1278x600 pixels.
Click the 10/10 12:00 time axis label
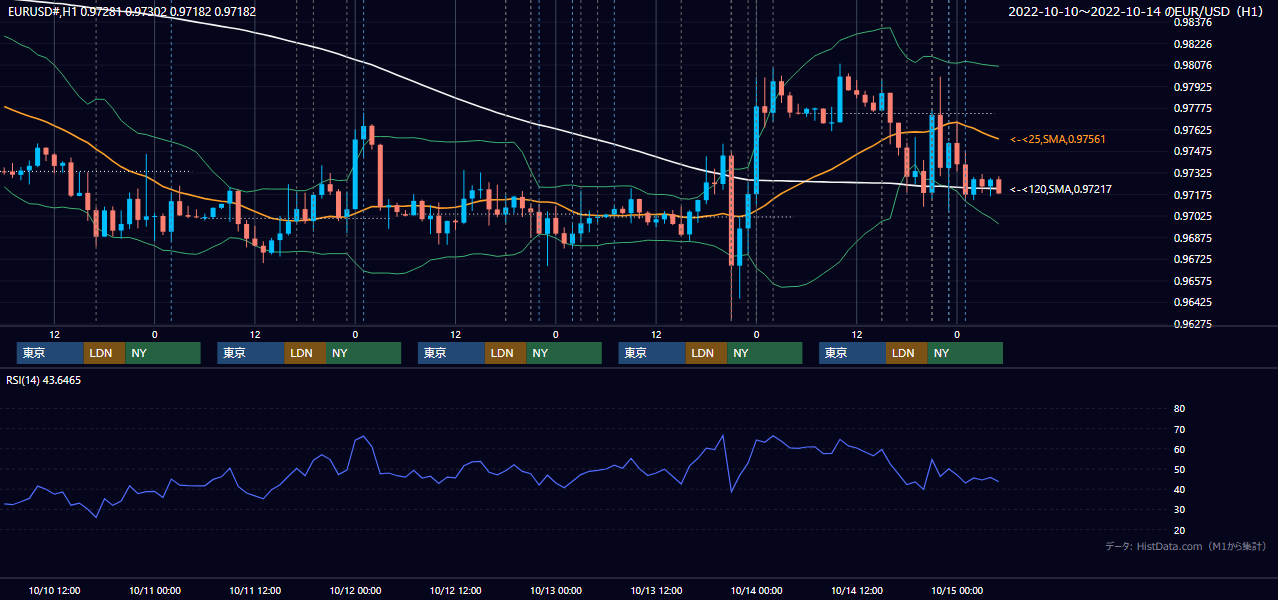[x=55, y=590]
